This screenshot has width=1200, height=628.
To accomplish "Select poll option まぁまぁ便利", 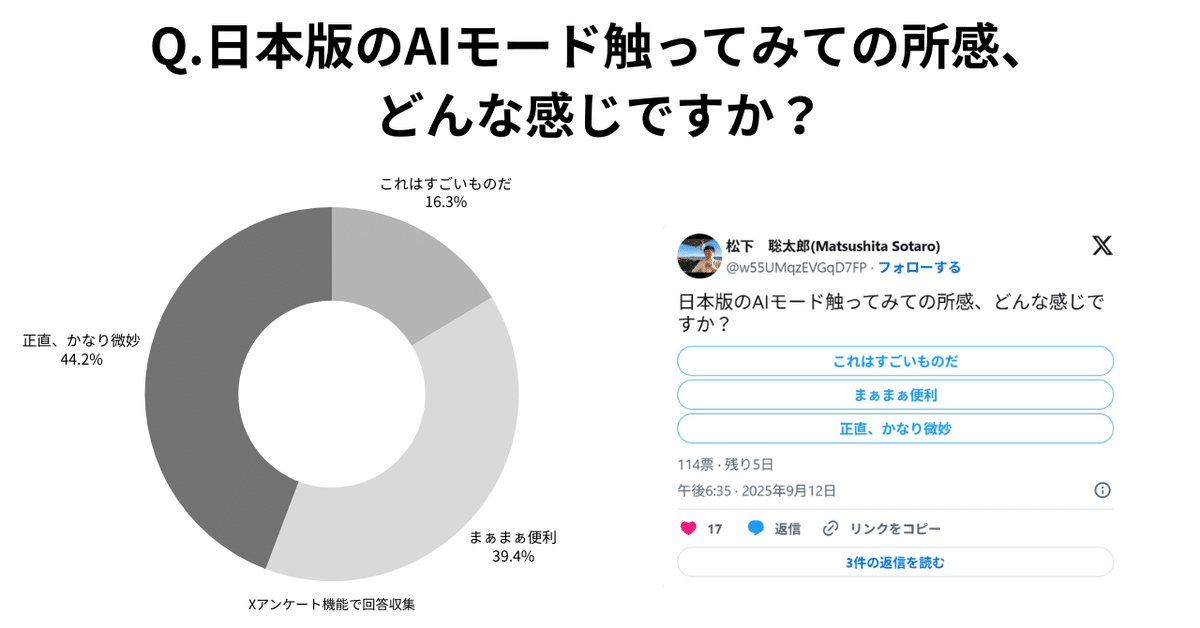I will click(895, 394).
